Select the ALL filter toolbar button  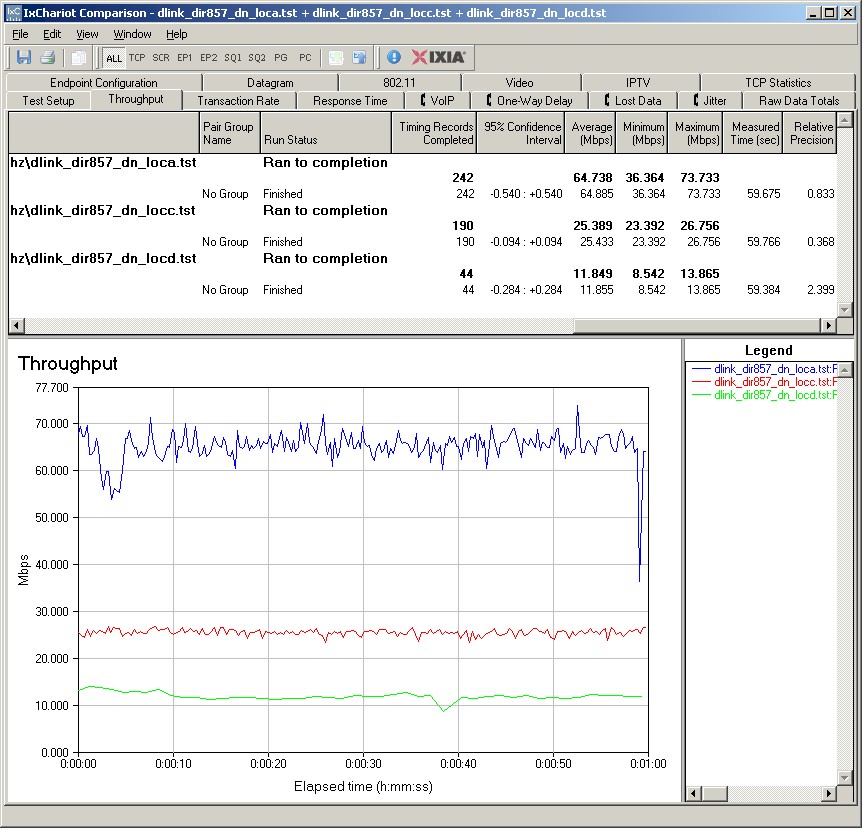pyautogui.click(x=114, y=58)
